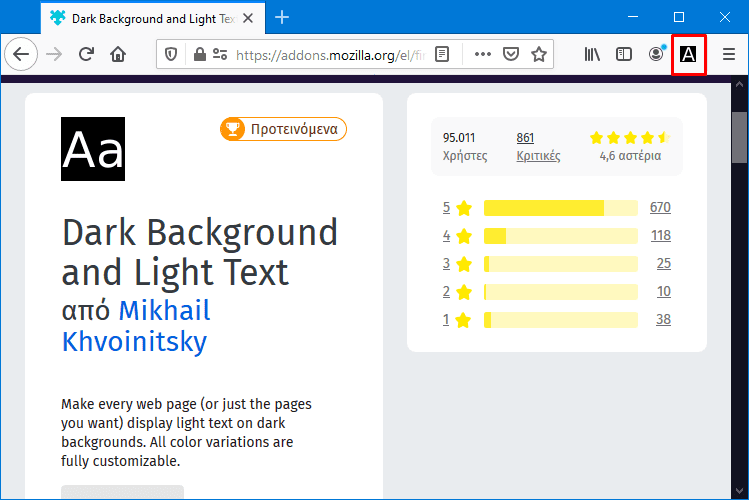Open page actions three-dot menu
This screenshot has height=500, width=749.
click(x=483, y=54)
